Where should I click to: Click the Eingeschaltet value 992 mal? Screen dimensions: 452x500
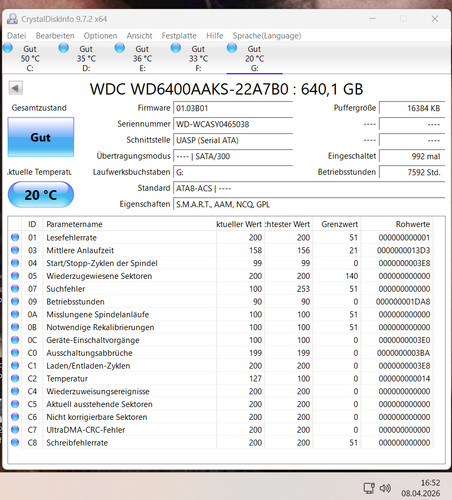point(412,156)
